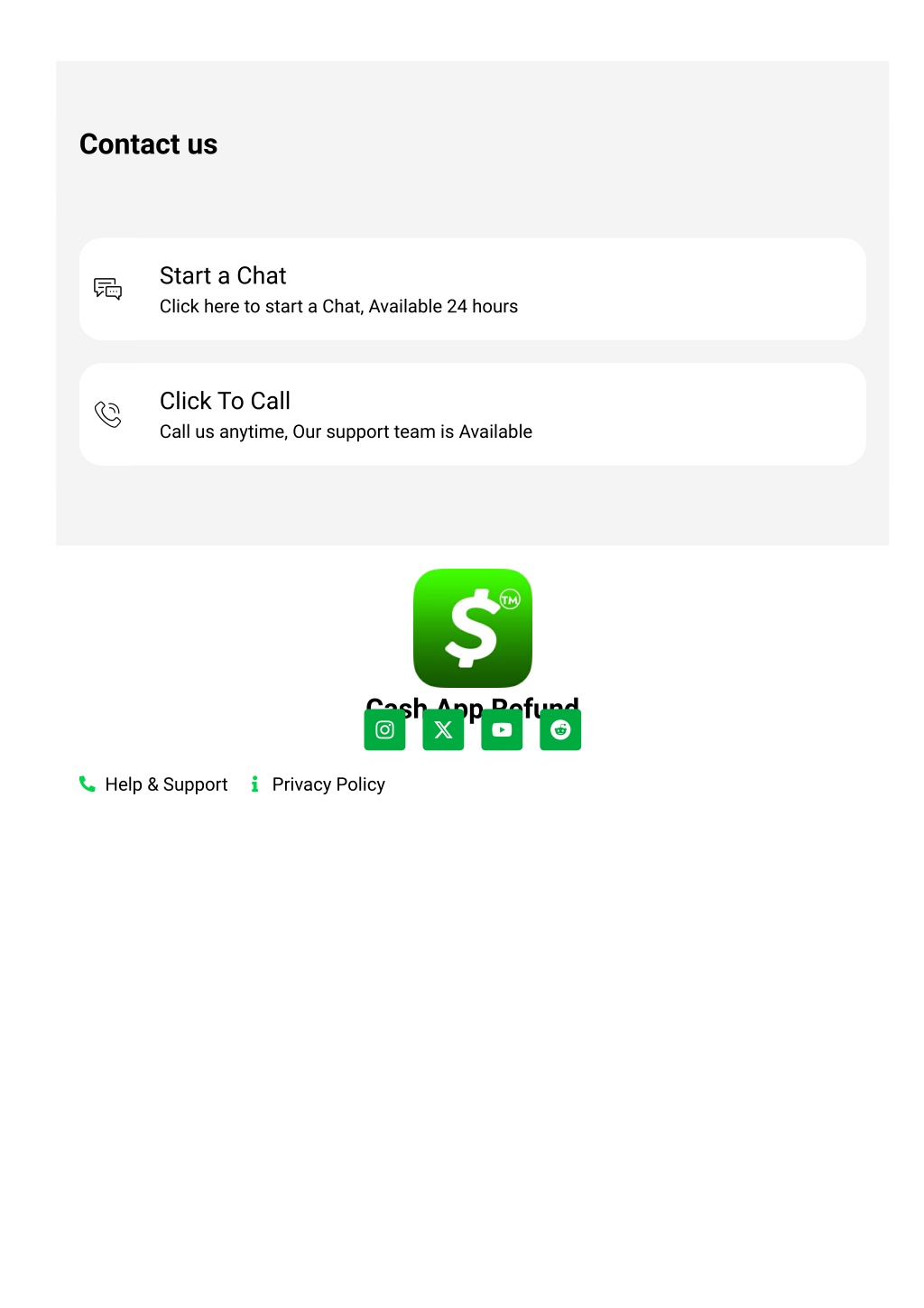The height and width of the screenshot is (1308, 924).
Task: Click the green info icon beside Privacy Policy
Action: (x=255, y=784)
